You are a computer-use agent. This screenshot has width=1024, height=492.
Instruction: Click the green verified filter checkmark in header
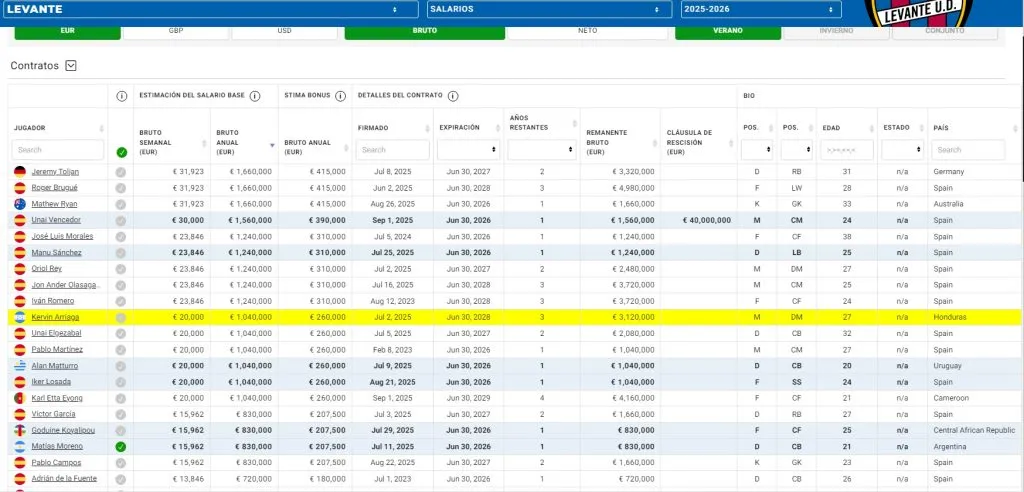tap(121, 152)
